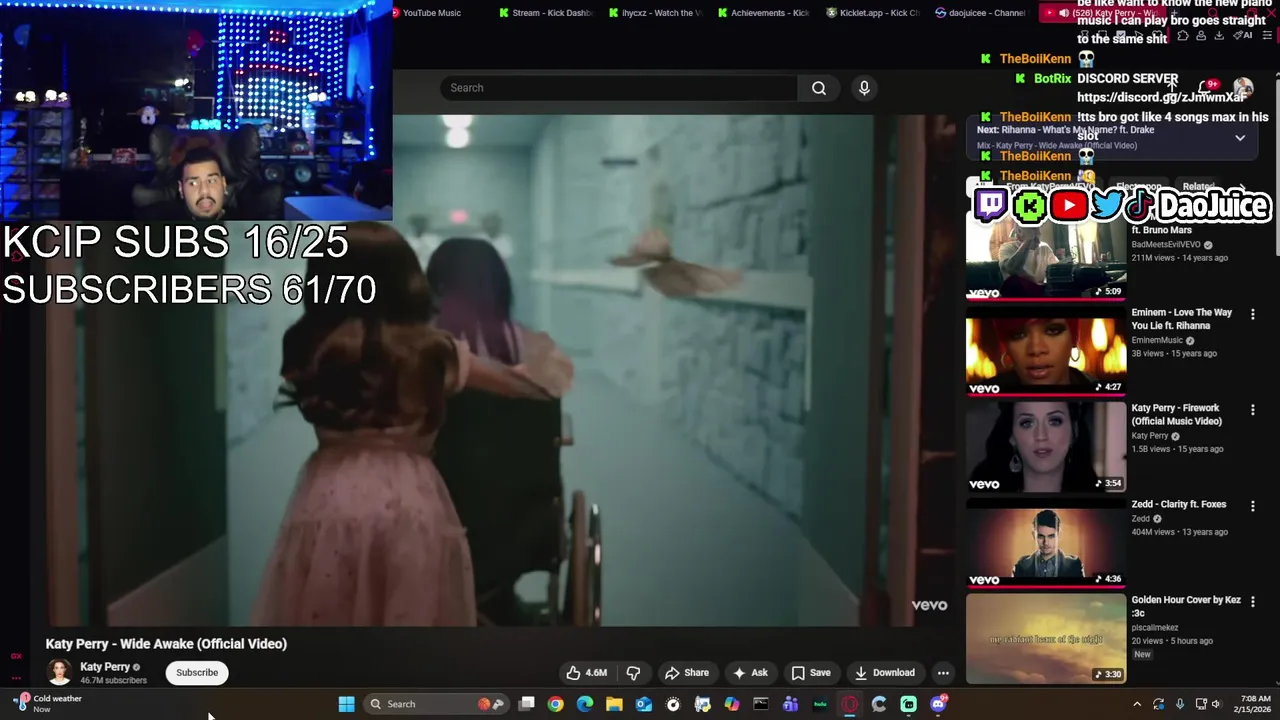
Task: Open options for Zedd Clarity
Action: (1252, 506)
